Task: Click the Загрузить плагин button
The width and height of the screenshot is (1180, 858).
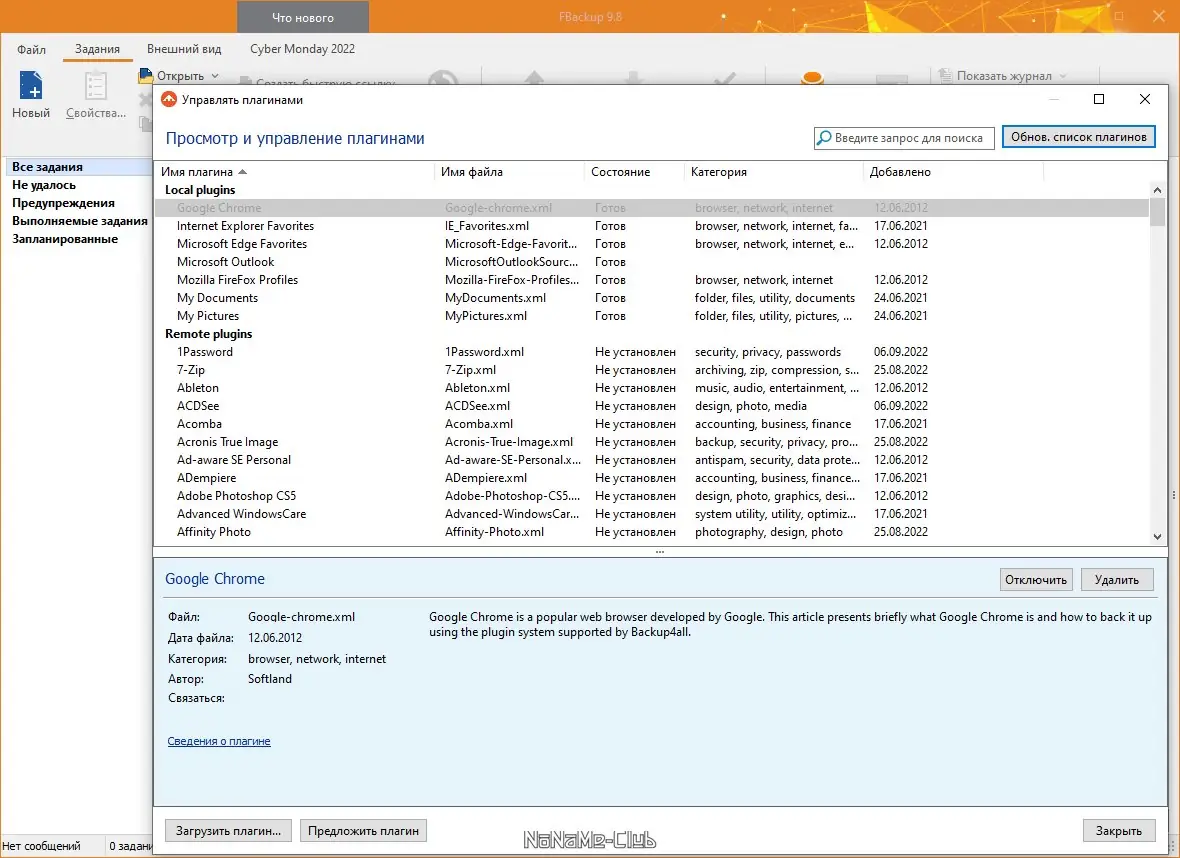Action: point(228,831)
